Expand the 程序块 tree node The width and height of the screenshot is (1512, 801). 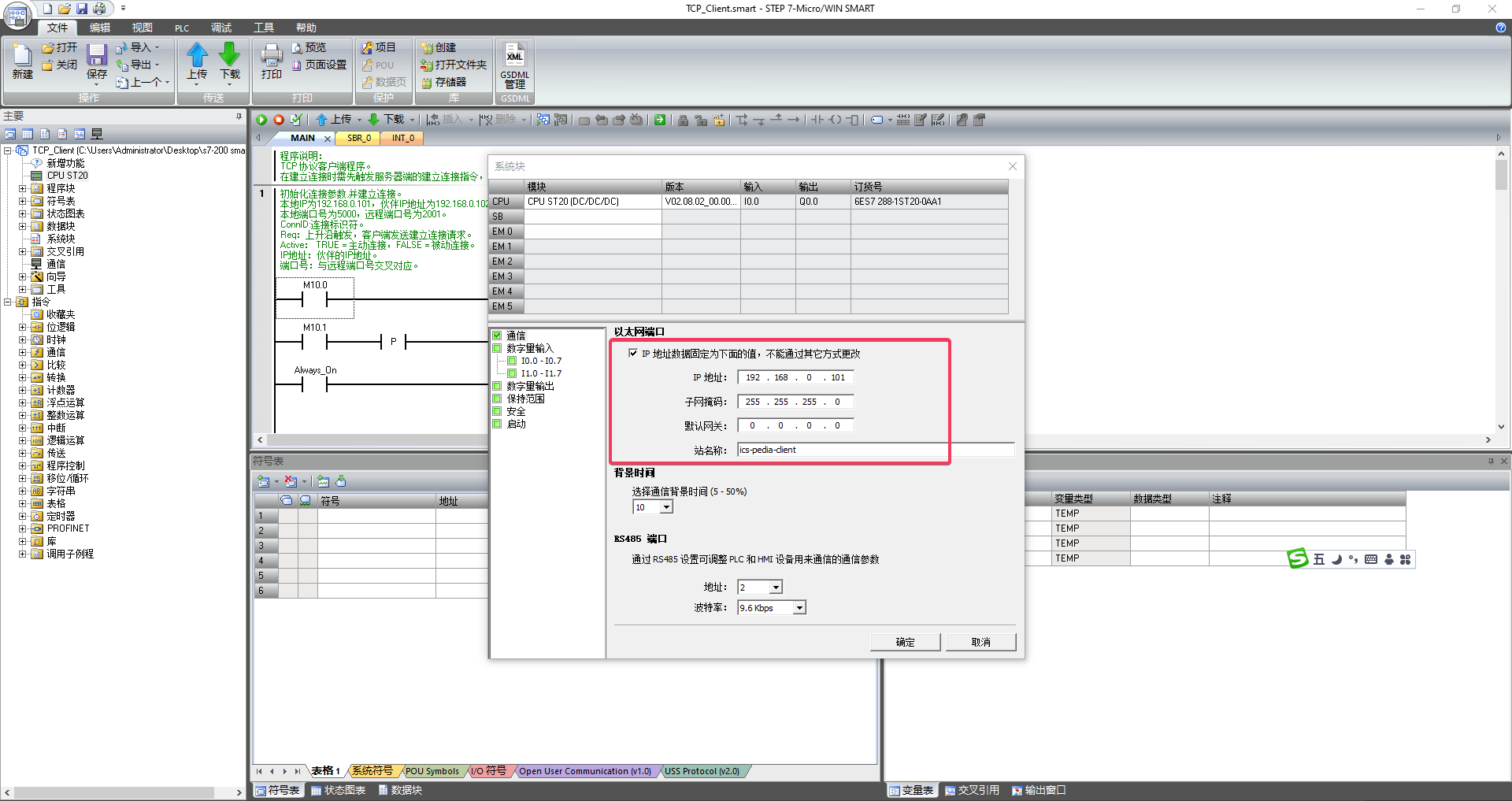point(22,188)
